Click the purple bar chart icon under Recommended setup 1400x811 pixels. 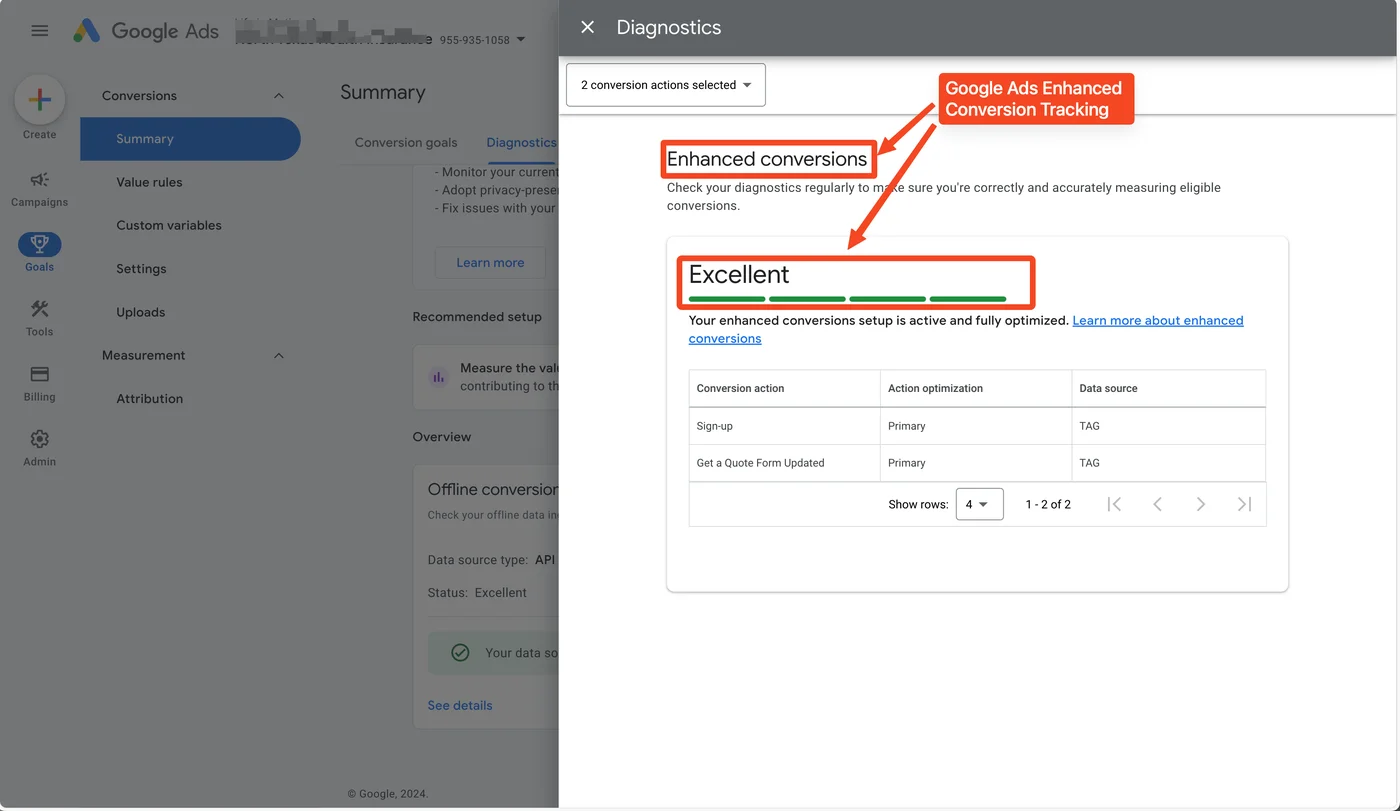[436, 377]
